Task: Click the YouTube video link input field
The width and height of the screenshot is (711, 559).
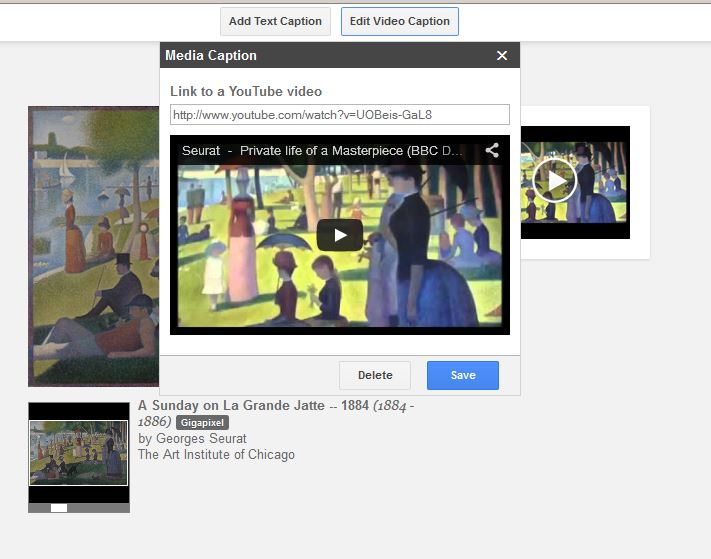Action: coord(340,115)
